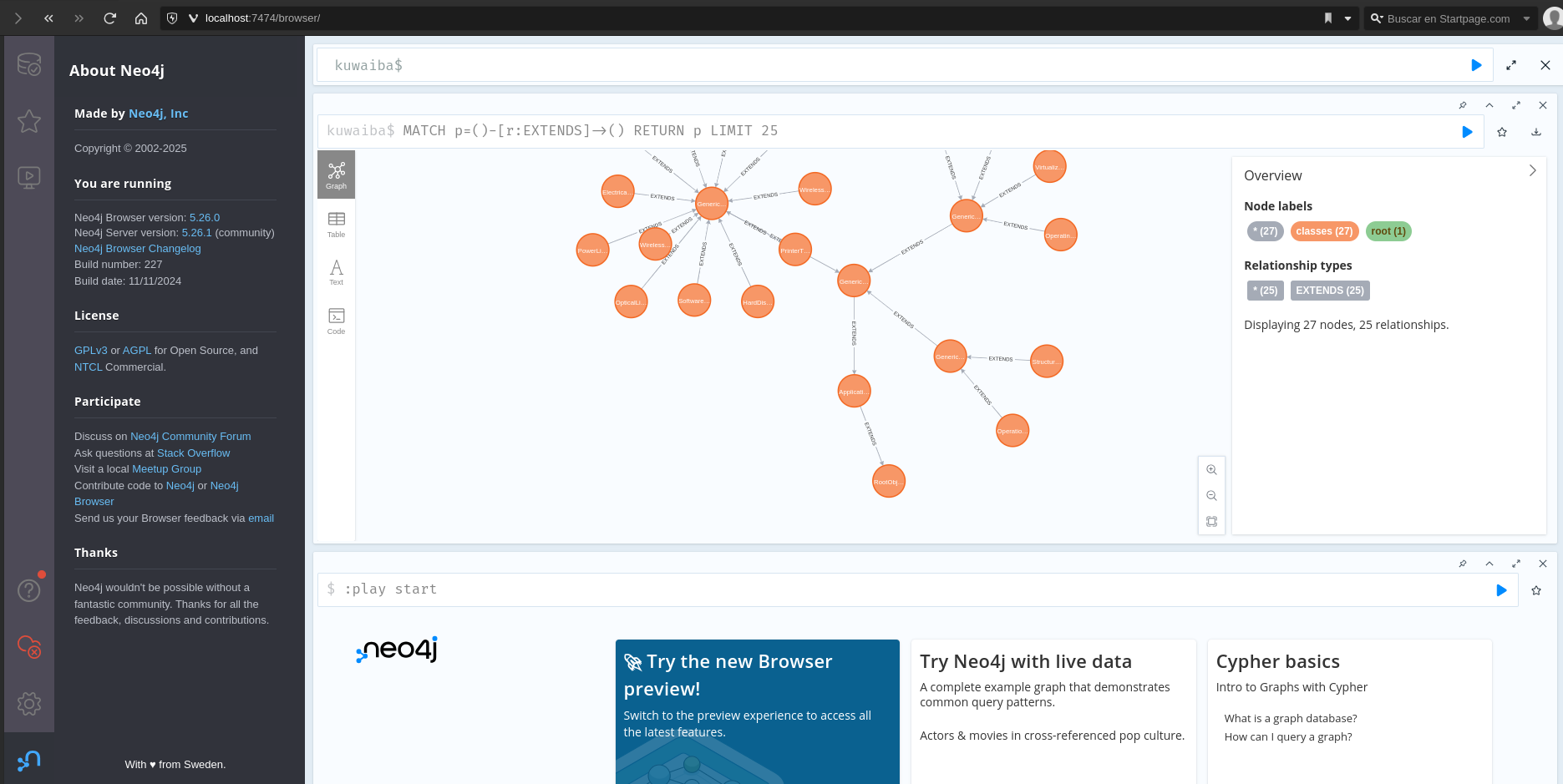The height and width of the screenshot is (784, 1563).
Task: Download the EXTENDS query result
Action: click(x=1535, y=132)
